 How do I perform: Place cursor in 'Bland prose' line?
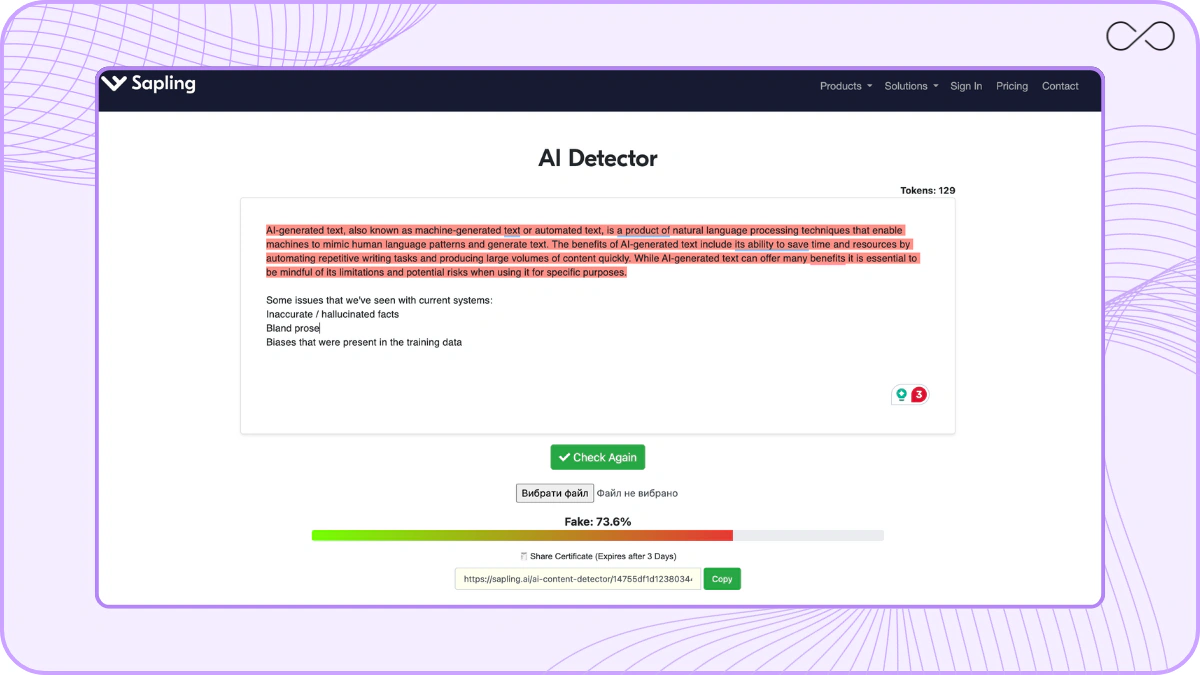click(293, 328)
